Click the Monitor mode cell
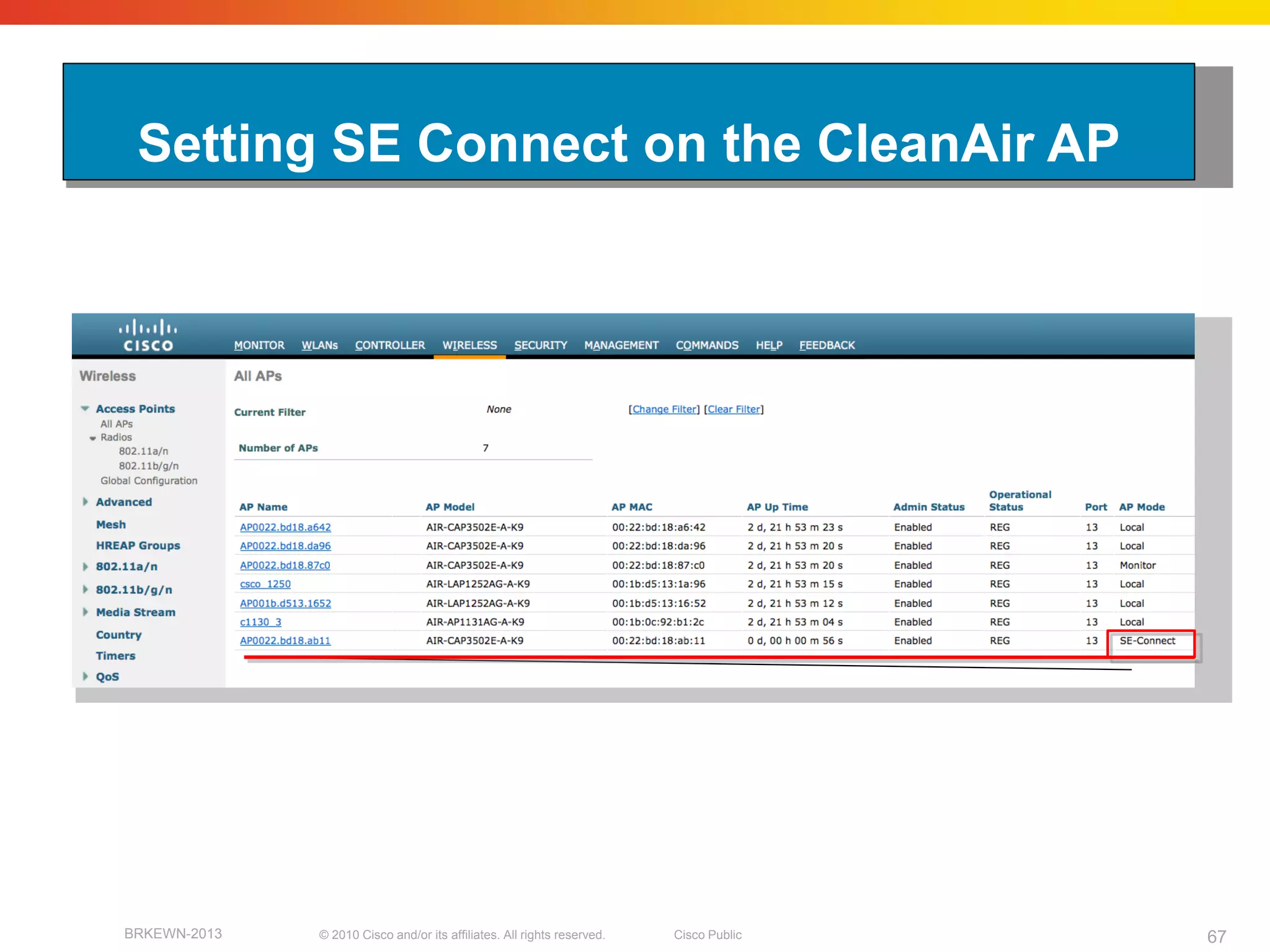Screen dimensions: 1270x952 [x=1137, y=565]
